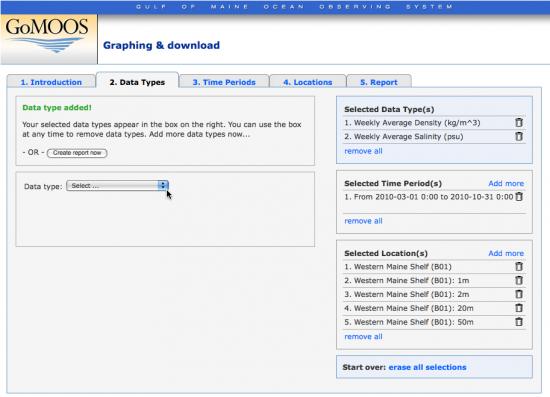Erase all selections to start over
Image resolution: width=550 pixels, height=397 pixels.
[x=428, y=367]
